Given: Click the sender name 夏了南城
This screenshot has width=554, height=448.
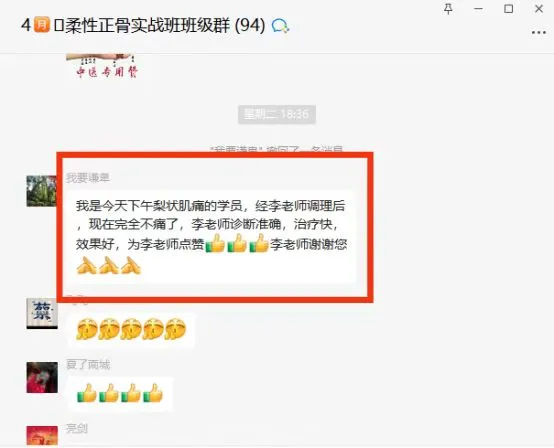Looking at the screenshot, I should point(88,364).
